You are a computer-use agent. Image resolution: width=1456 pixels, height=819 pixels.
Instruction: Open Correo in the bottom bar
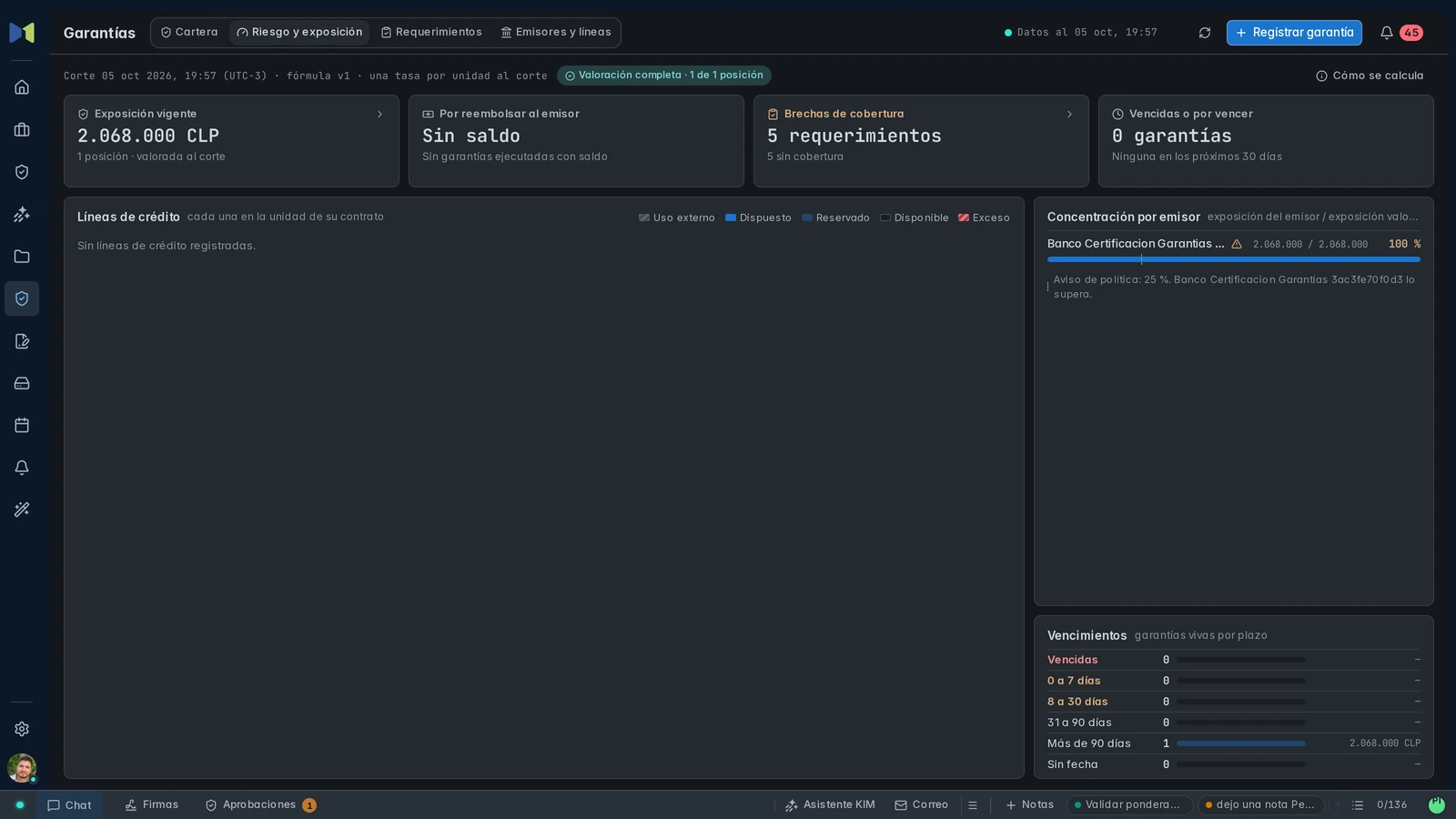point(921,805)
